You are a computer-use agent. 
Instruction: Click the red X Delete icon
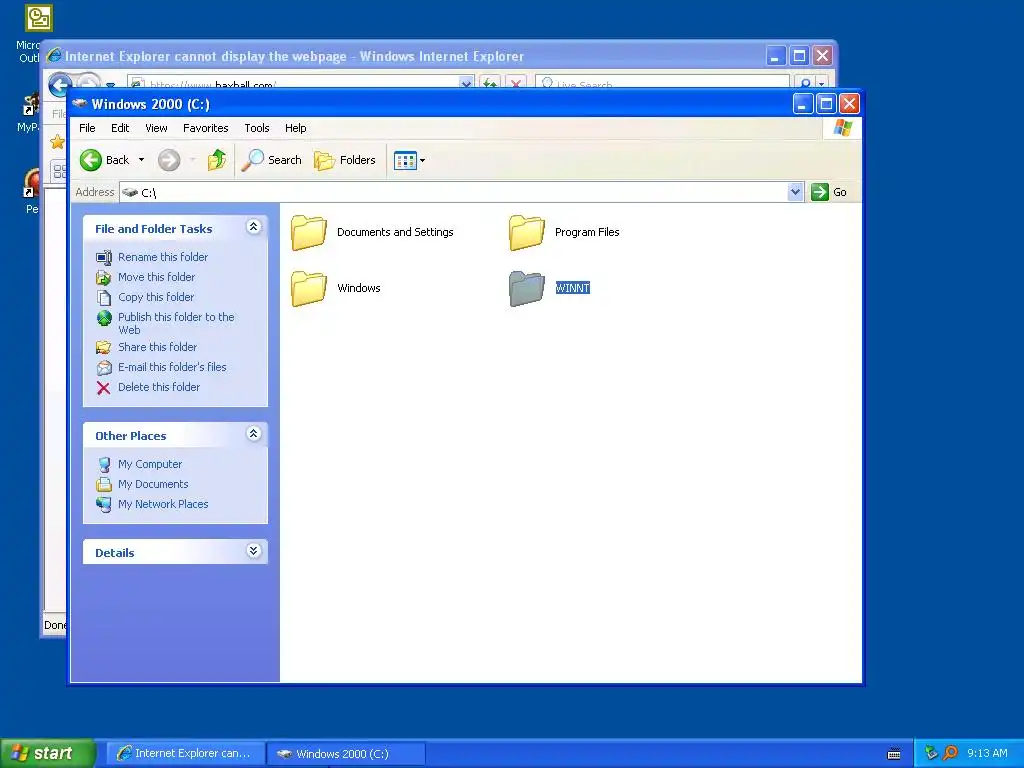(x=103, y=388)
